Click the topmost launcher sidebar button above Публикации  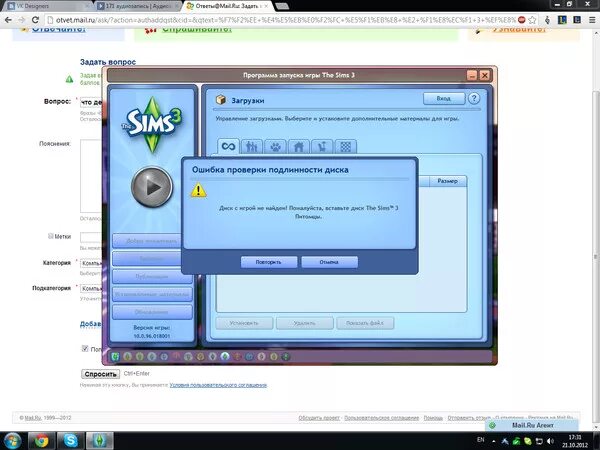click(147, 241)
